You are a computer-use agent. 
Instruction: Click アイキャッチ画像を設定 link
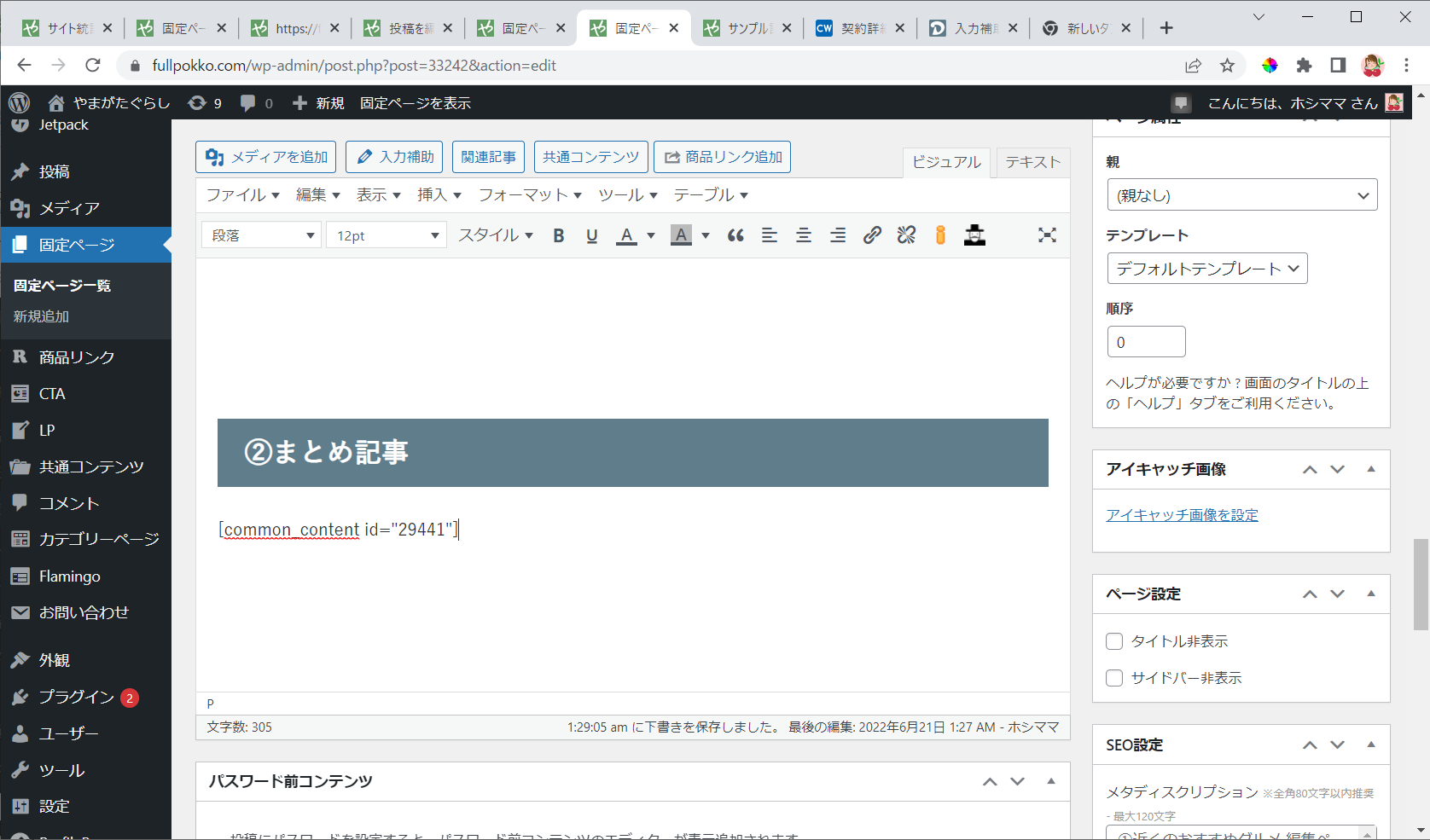(x=1182, y=515)
